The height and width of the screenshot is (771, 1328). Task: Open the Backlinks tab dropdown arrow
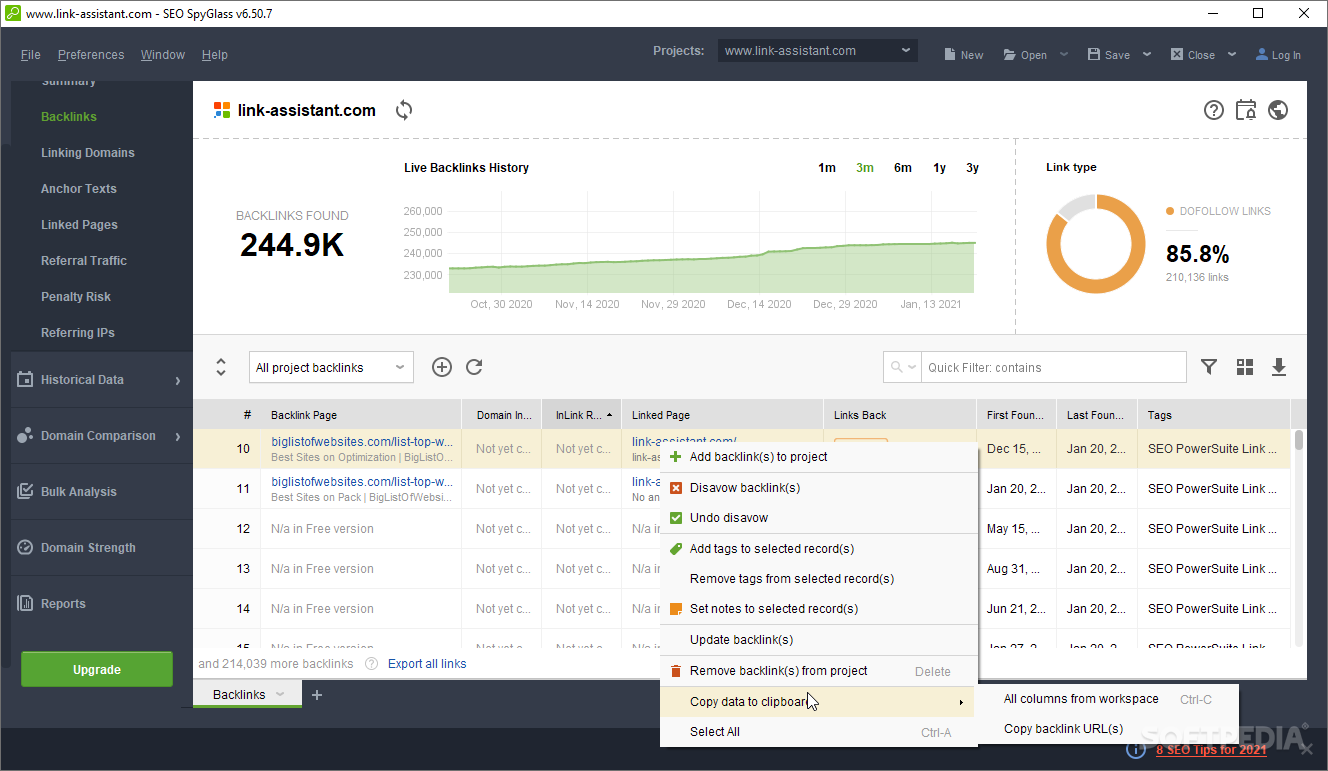coord(281,694)
